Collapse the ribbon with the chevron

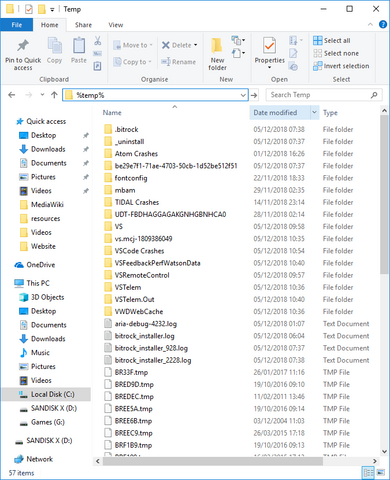pos(370,25)
